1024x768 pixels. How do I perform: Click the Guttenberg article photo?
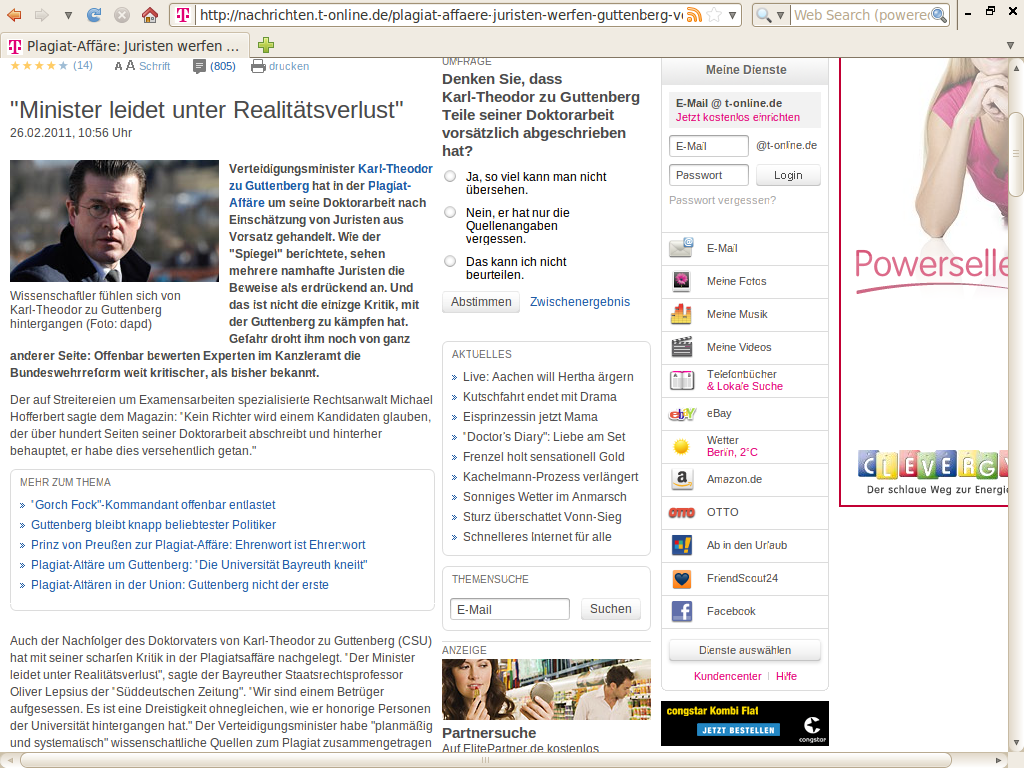coord(114,221)
